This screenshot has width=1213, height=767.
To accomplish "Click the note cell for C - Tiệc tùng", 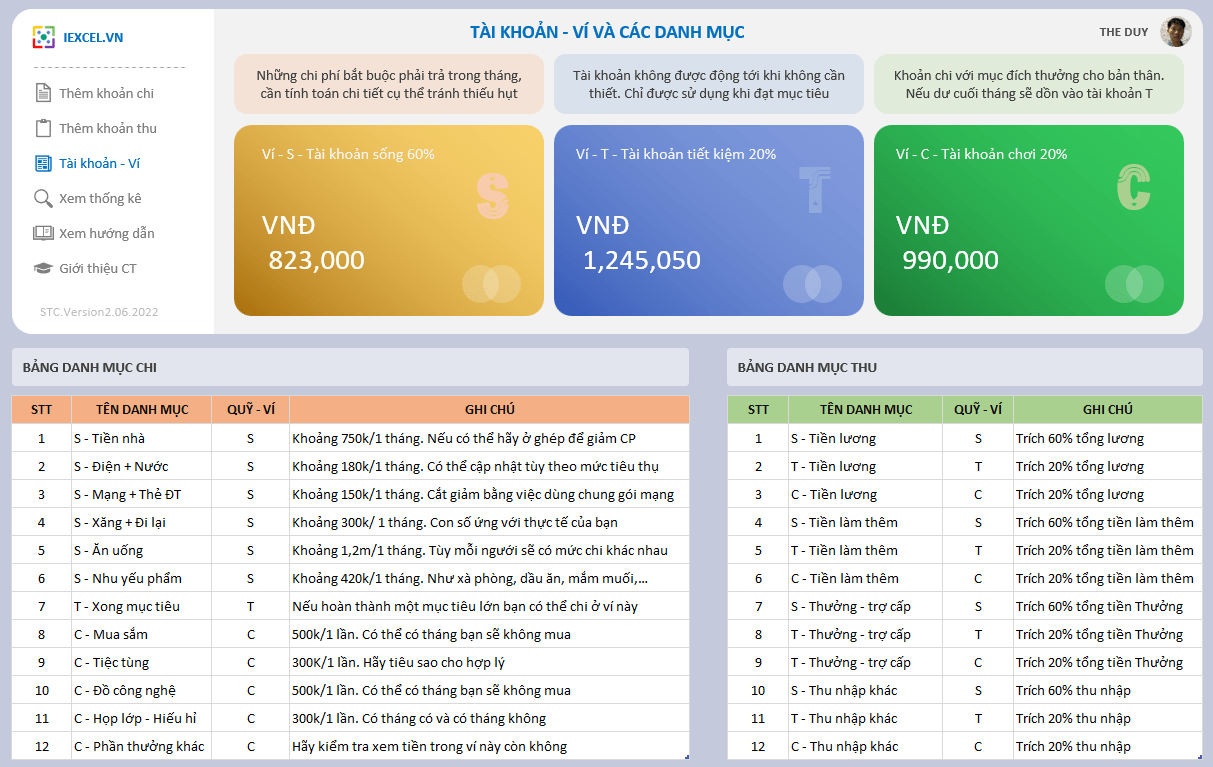I will point(488,662).
